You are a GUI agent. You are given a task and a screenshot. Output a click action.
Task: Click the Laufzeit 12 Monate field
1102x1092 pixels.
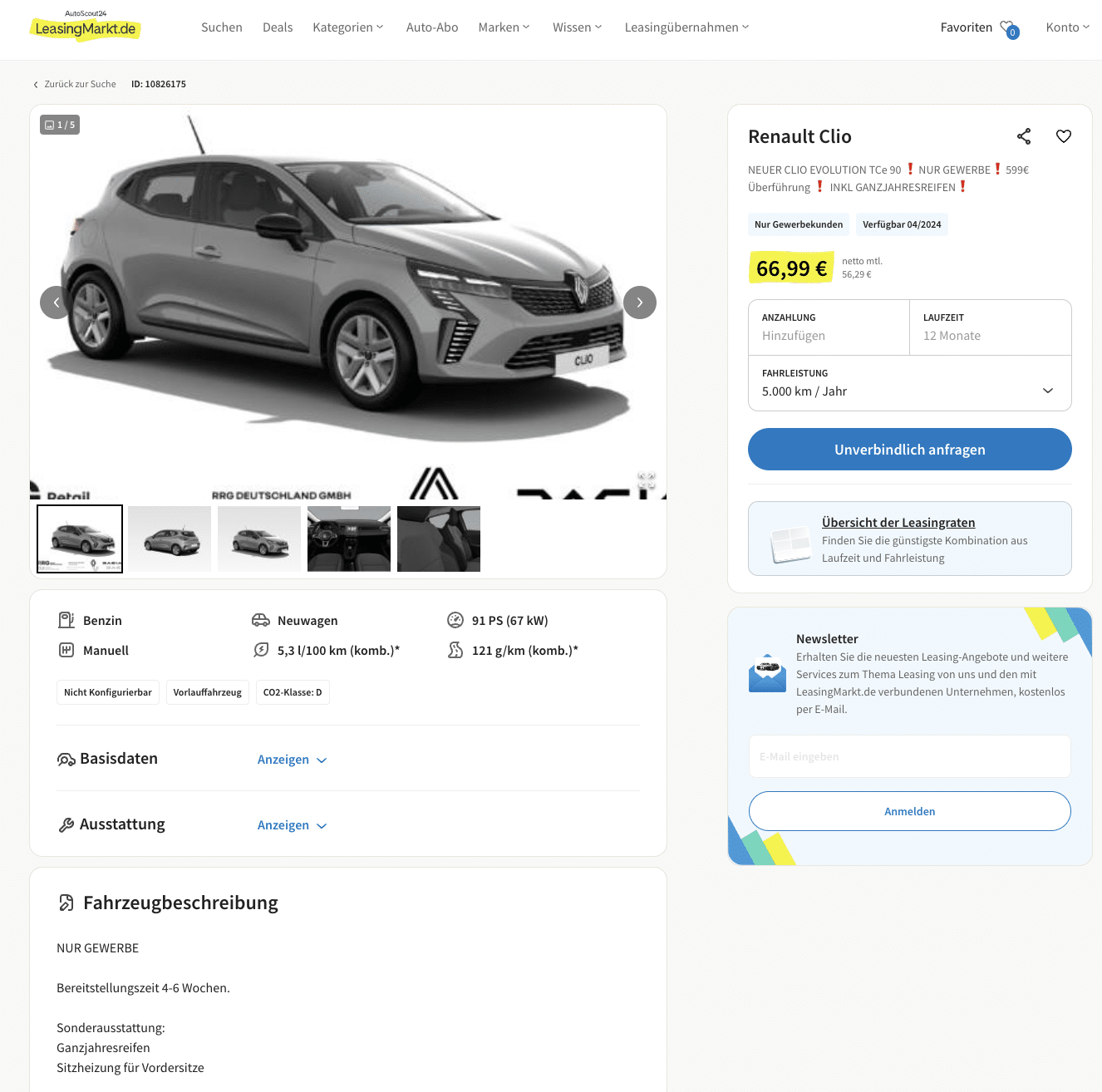991,327
